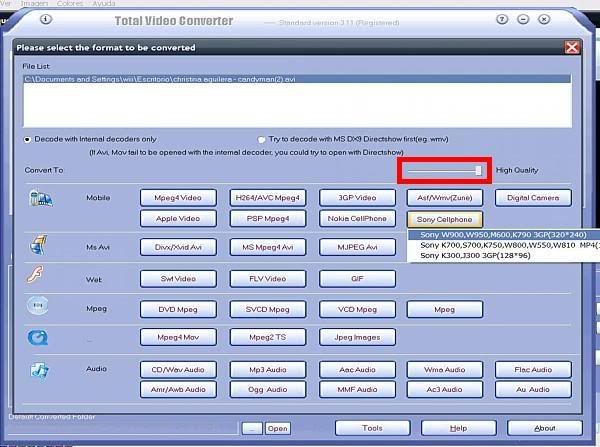Click Jpeg Images button
Viewport: 600px width, 447px height.
click(x=357, y=337)
